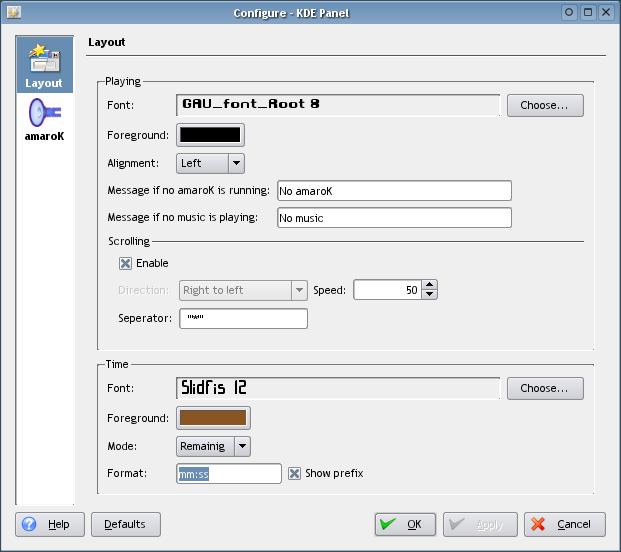Click the GAU_font_Root 8 font preview
This screenshot has width=621, height=552.
tap(338, 105)
